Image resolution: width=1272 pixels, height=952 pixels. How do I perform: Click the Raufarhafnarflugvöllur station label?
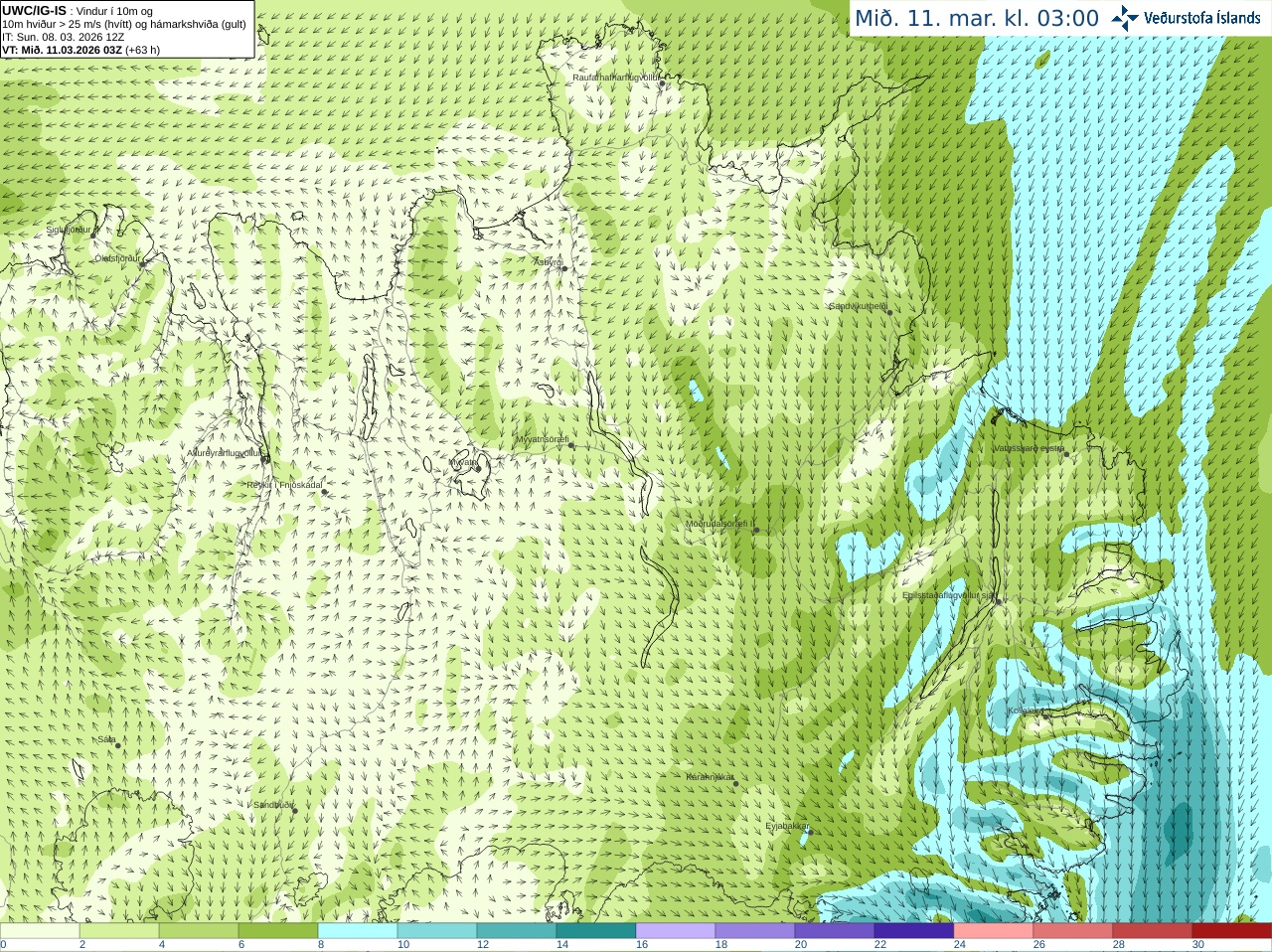pos(616,78)
